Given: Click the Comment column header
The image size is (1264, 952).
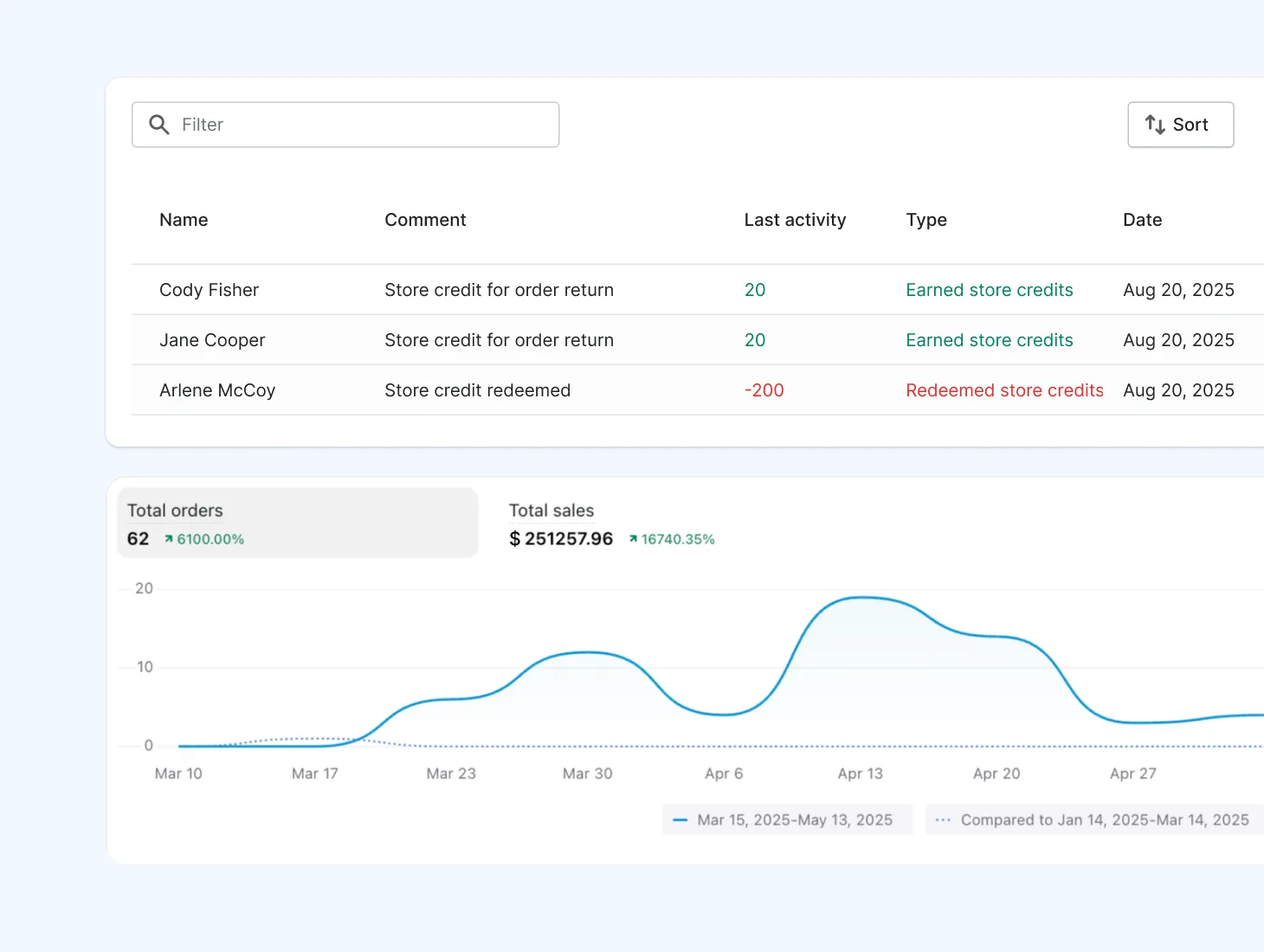Looking at the screenshot, I should click(425, 220).
